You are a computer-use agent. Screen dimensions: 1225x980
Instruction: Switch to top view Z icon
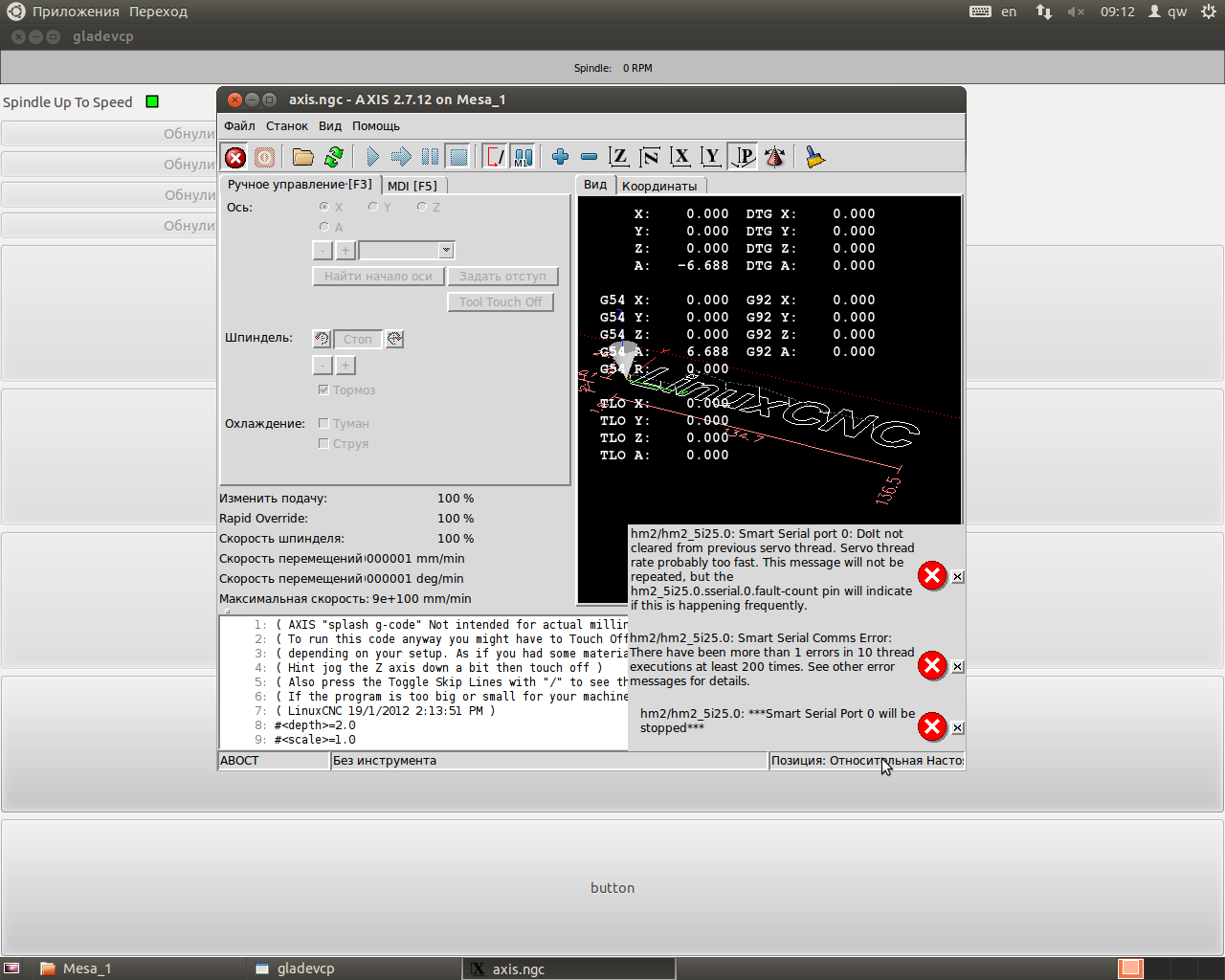click(619, 157)
